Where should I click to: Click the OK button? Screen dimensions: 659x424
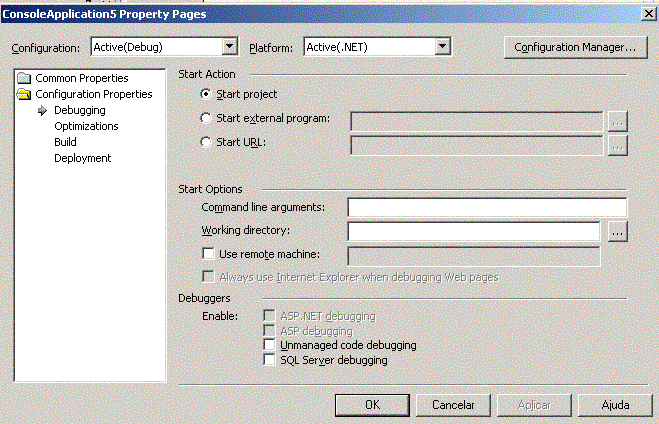(372, 405)
